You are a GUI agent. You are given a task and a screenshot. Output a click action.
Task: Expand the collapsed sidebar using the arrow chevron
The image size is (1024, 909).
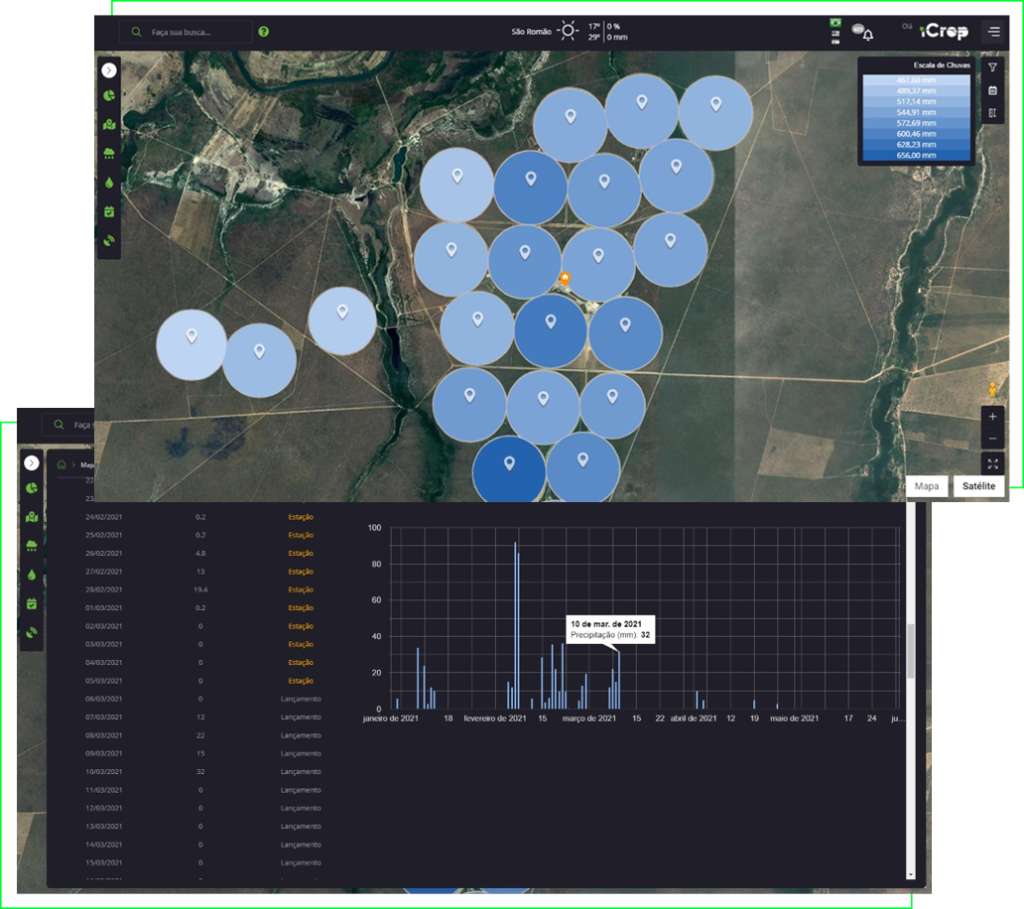pyautogui.click(x=108, y=70)
